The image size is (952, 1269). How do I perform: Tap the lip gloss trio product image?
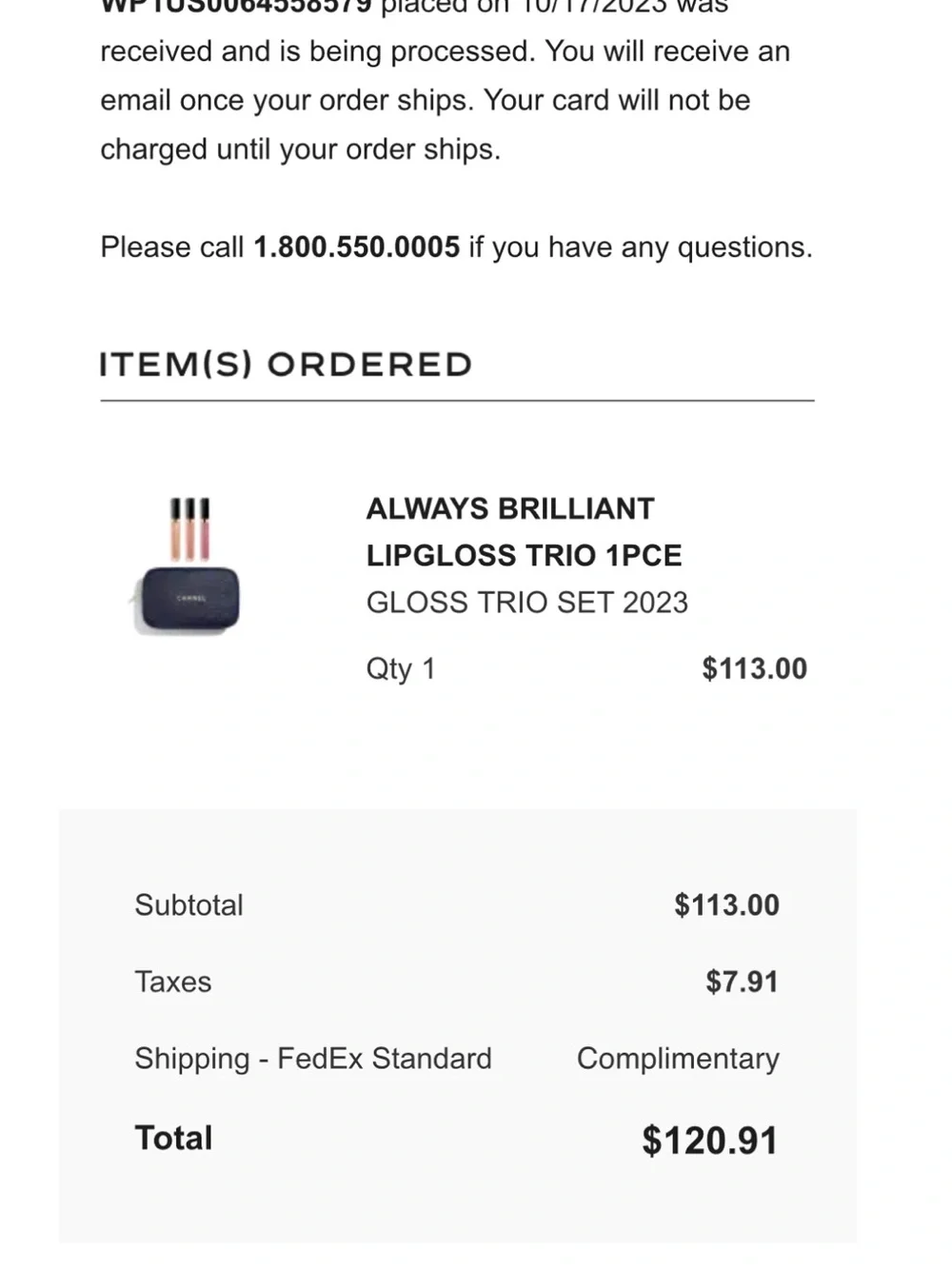pos(185,565)
